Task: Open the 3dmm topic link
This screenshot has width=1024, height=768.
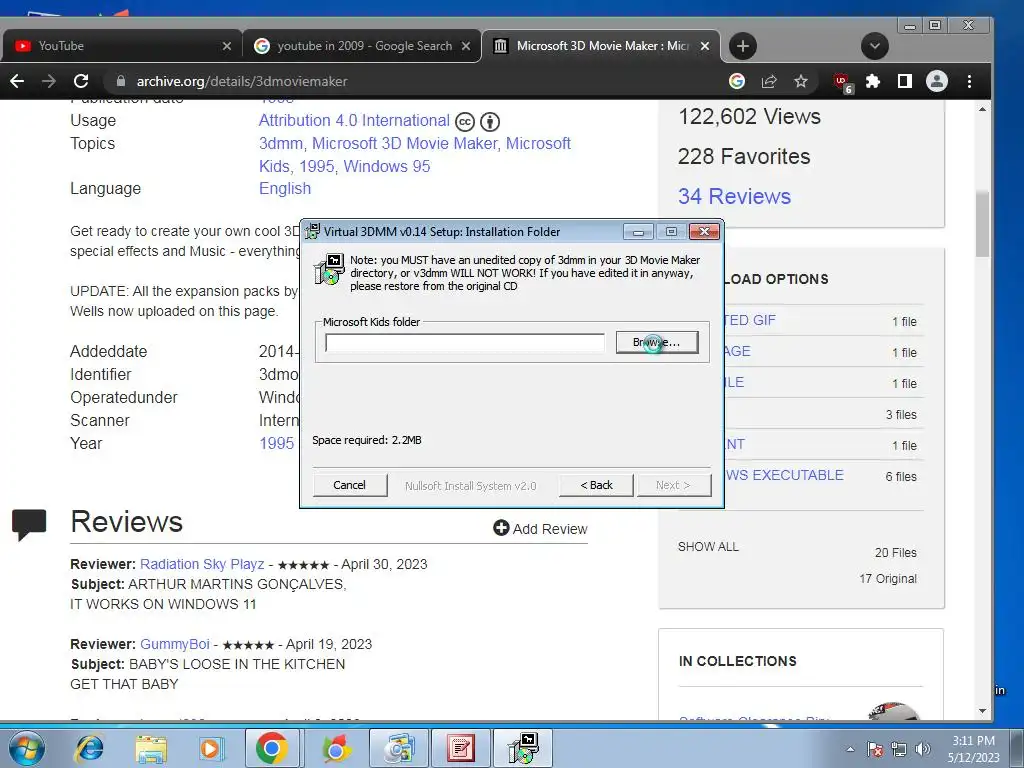Action: (281, 144)
